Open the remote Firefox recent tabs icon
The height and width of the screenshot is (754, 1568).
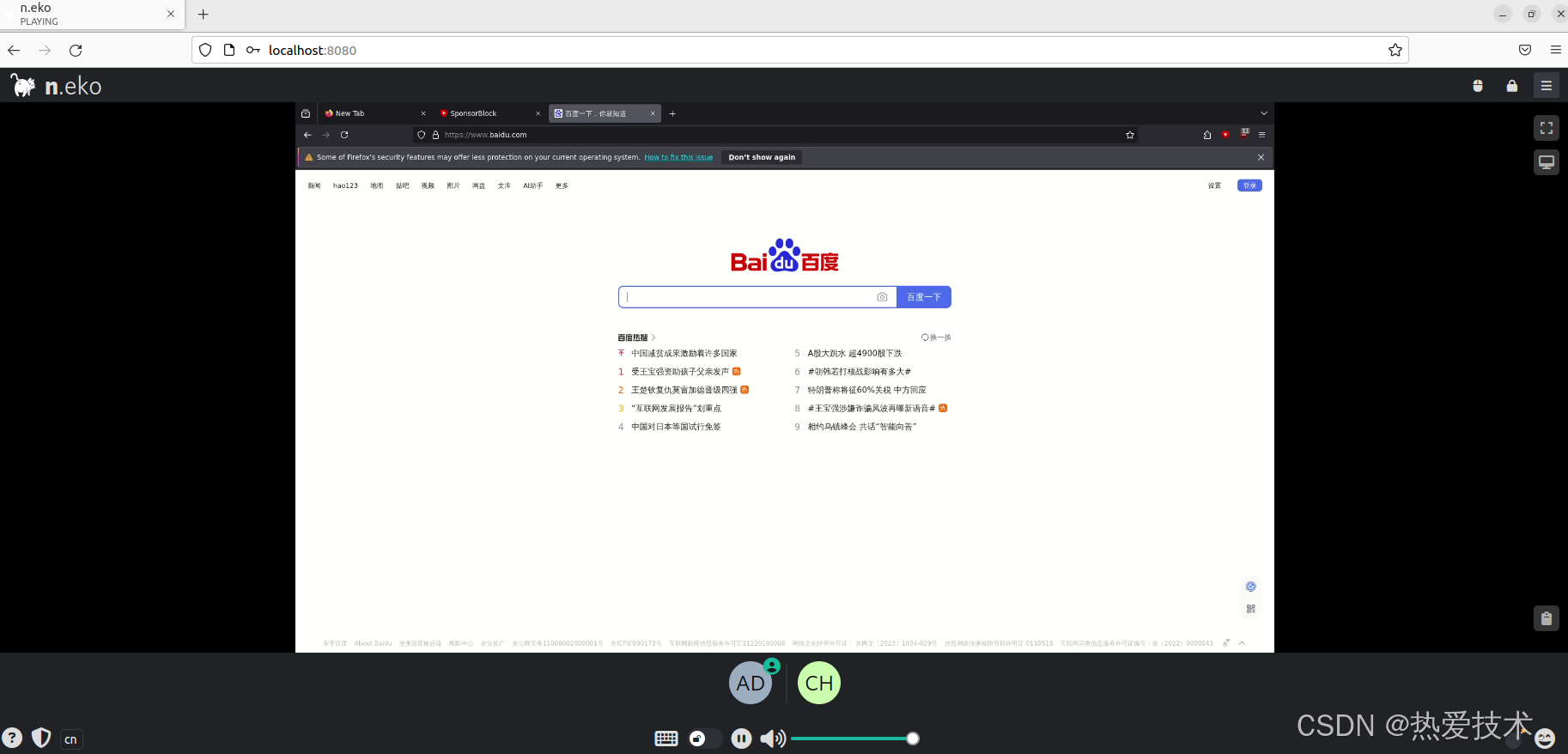[306, 113]
